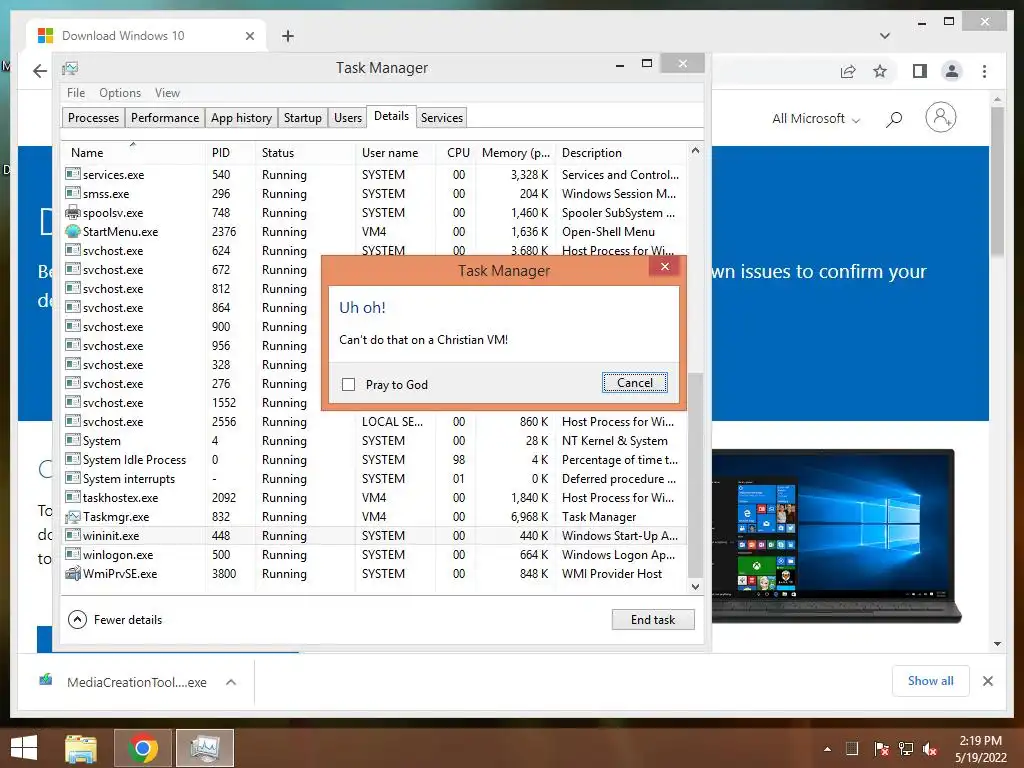This screenshot has height=768, width=1024.
Task: Select the smss.exe process
Action: coord(375,193)
